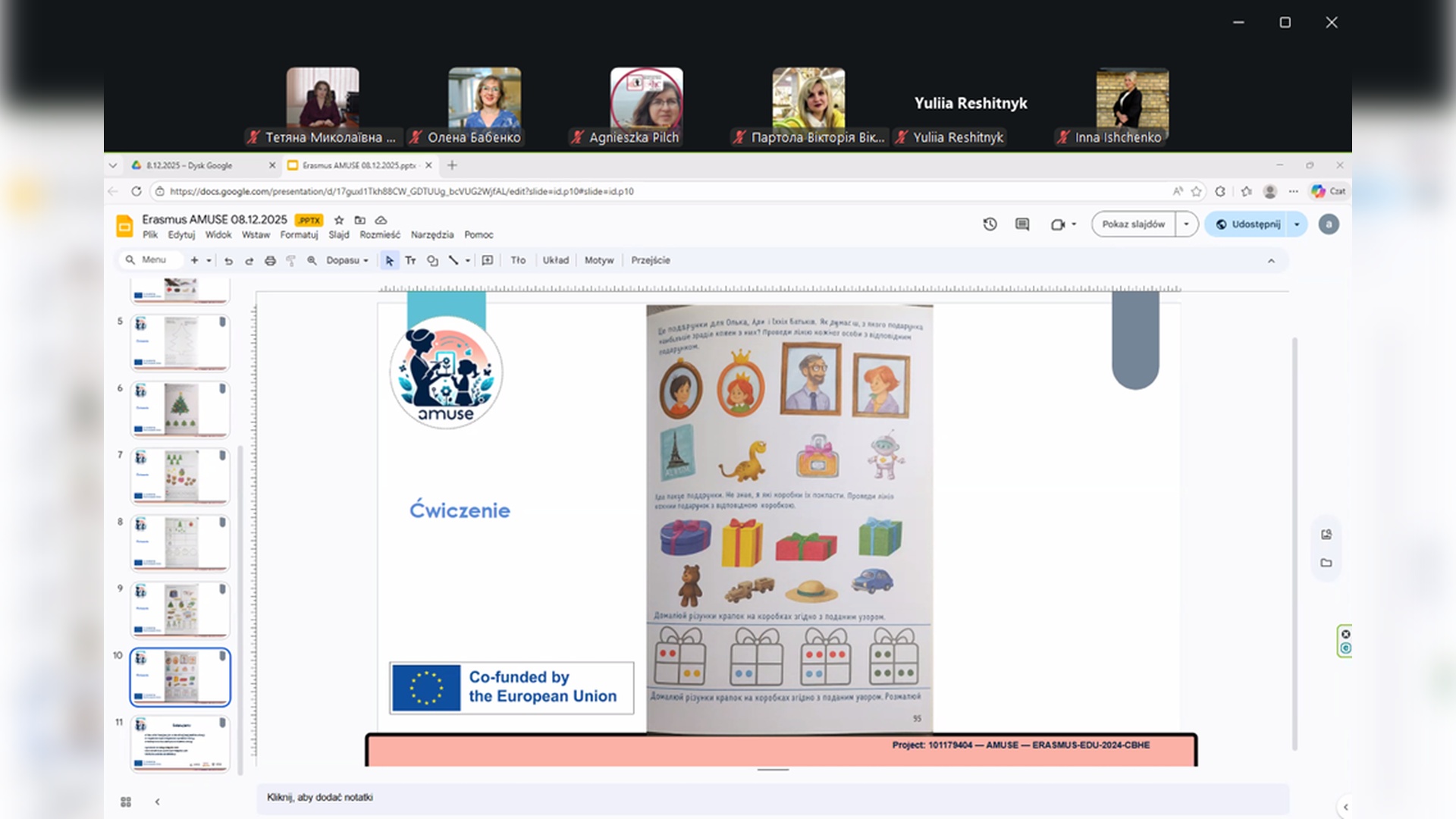Open the Udostępnij dropdown arrow
Viewport: 1456px width, 819px height.
pos(1297,224)
